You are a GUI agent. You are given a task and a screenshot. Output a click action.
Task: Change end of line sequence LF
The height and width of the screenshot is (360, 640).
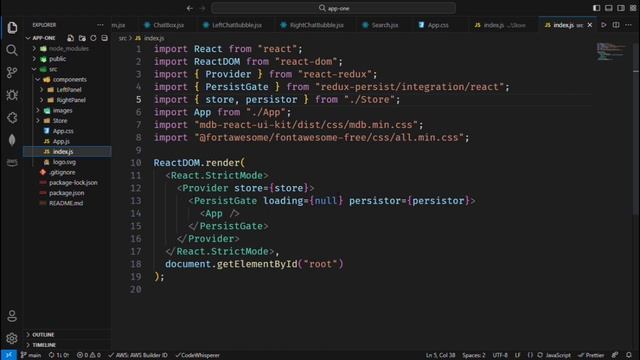pyautogui.click(x=517, y=355)
